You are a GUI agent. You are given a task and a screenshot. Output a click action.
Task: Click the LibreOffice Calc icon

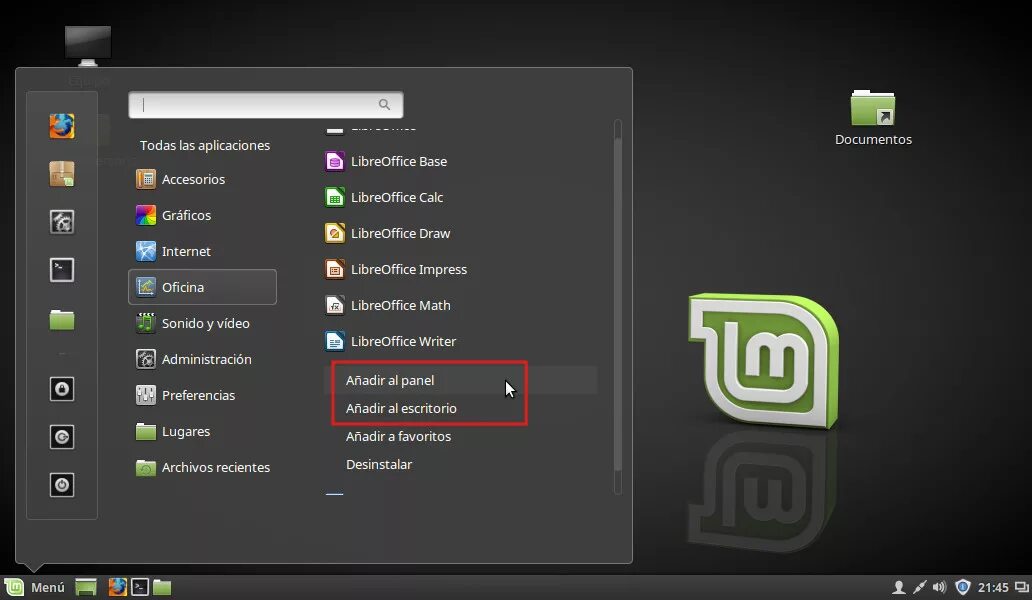coord(334,197)
